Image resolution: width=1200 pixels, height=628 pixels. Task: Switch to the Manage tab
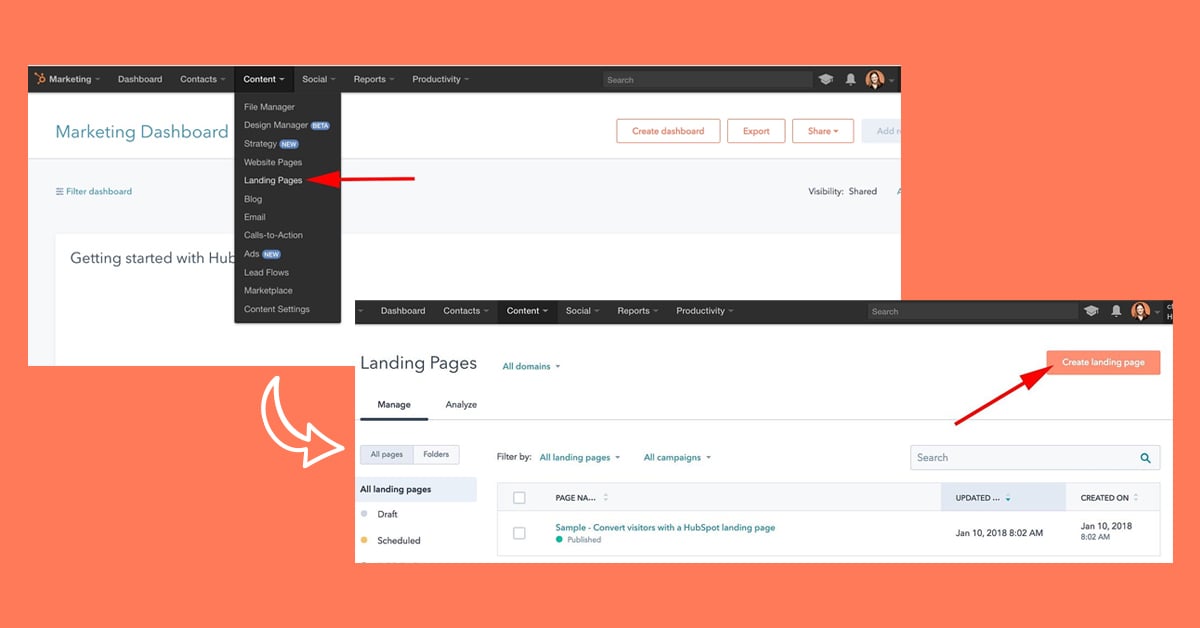pos(394,405)
